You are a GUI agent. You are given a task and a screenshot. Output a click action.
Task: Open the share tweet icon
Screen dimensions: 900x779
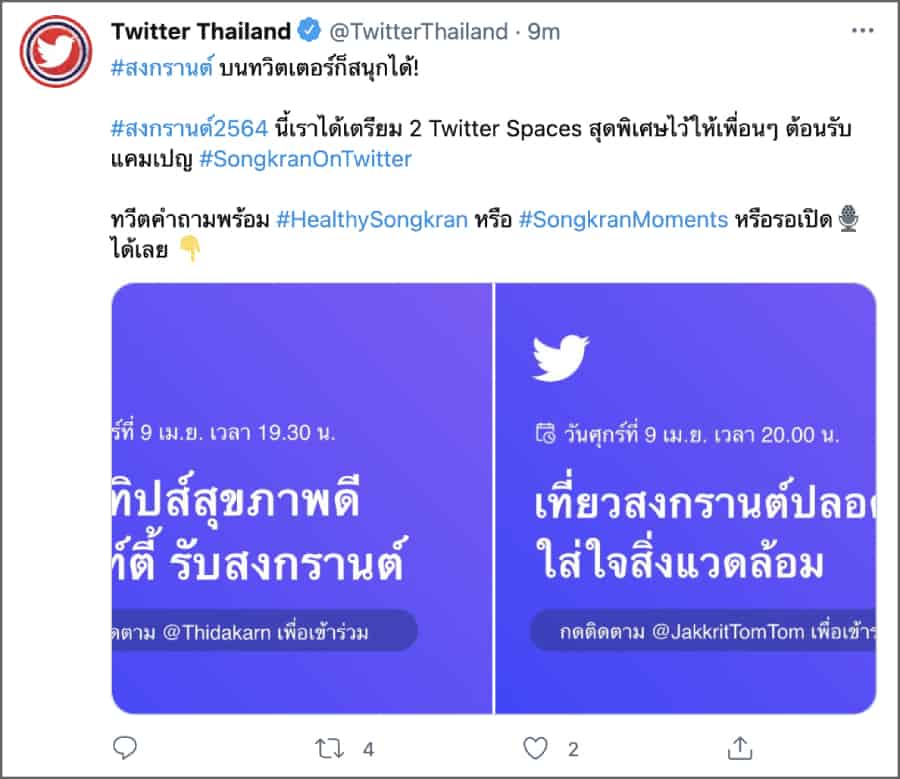[x=740, y=747]
